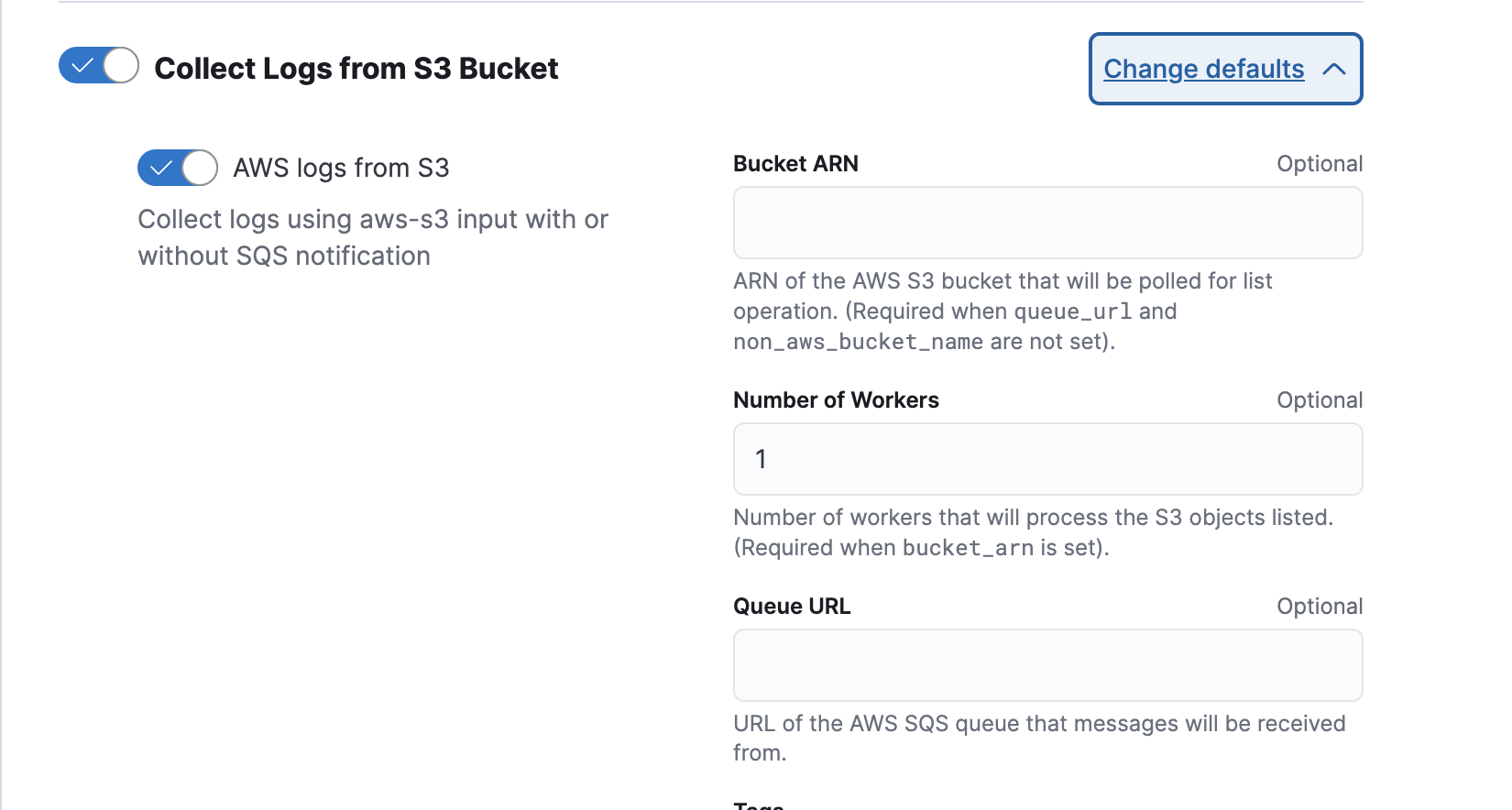This screenshot has height=810, width=1512.
Task: Click the Change defaults link
Action: point(1203,69)
